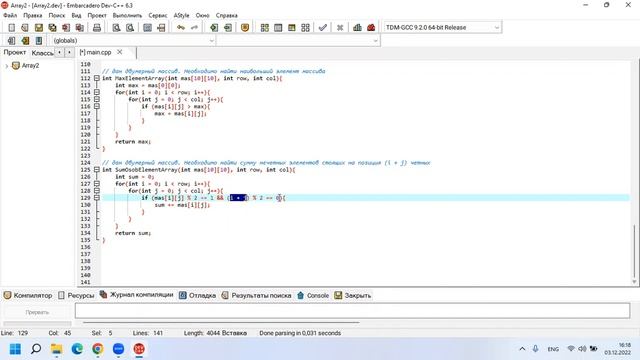Click the Profile analysis chart icon

[x=358, y=28]
